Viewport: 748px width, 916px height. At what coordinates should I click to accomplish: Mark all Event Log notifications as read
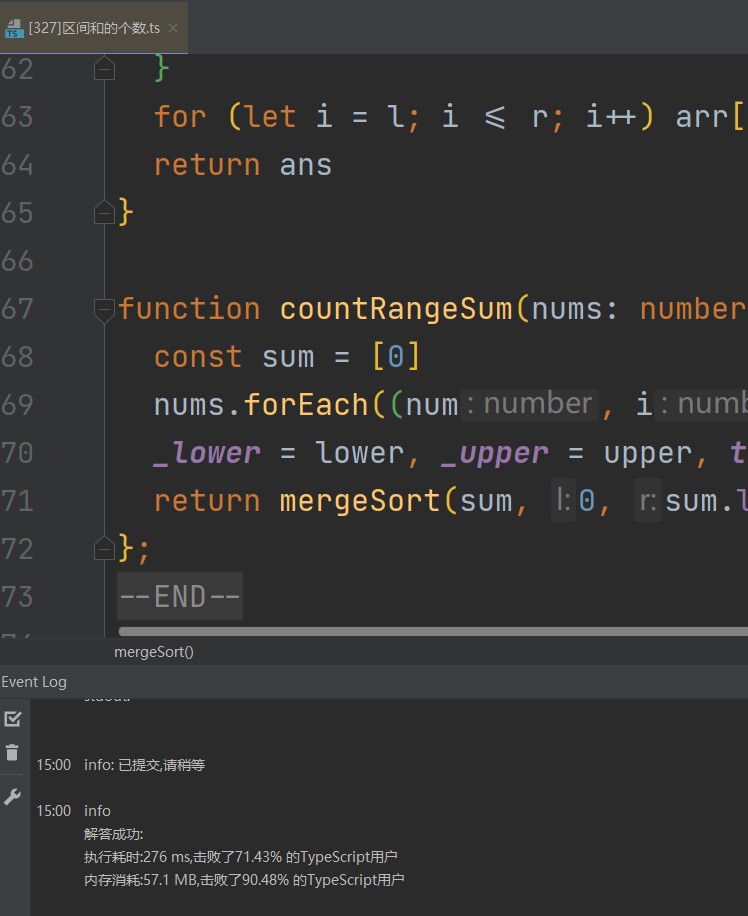click(x=12, y=719)
